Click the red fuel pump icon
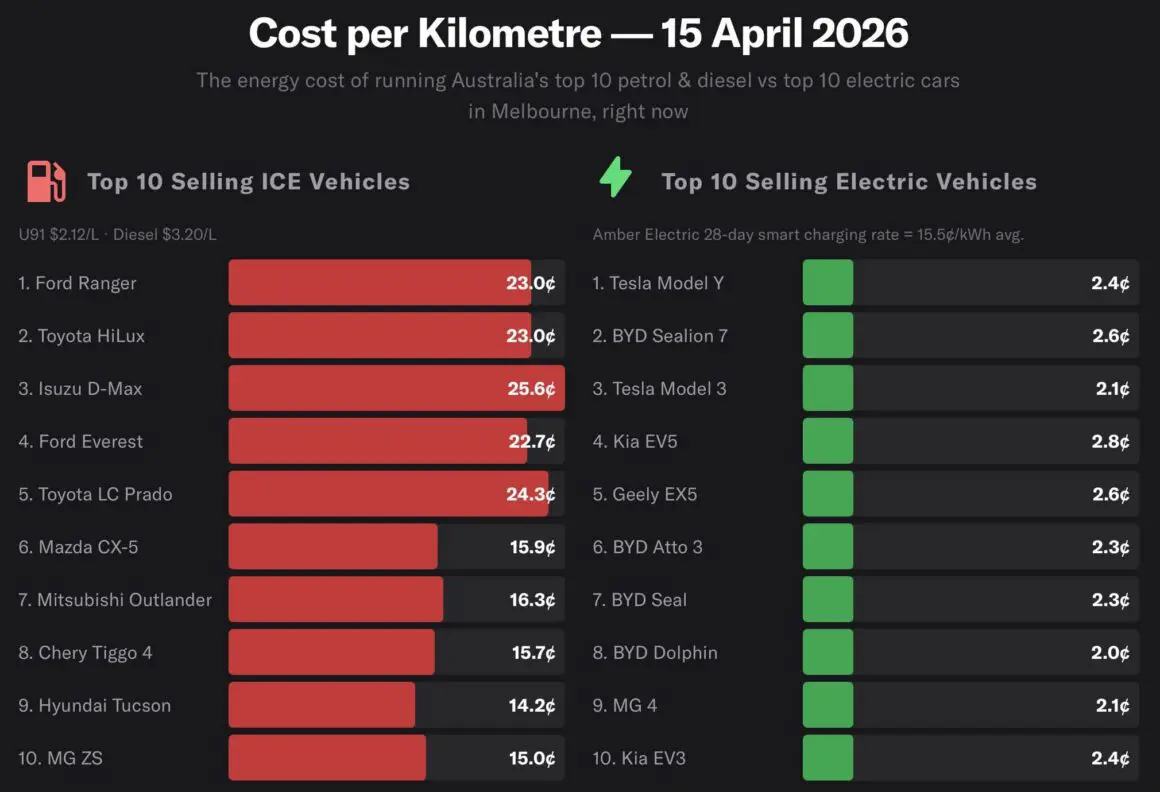Screen dimensions: 1160x792 [x=46, y=181]
